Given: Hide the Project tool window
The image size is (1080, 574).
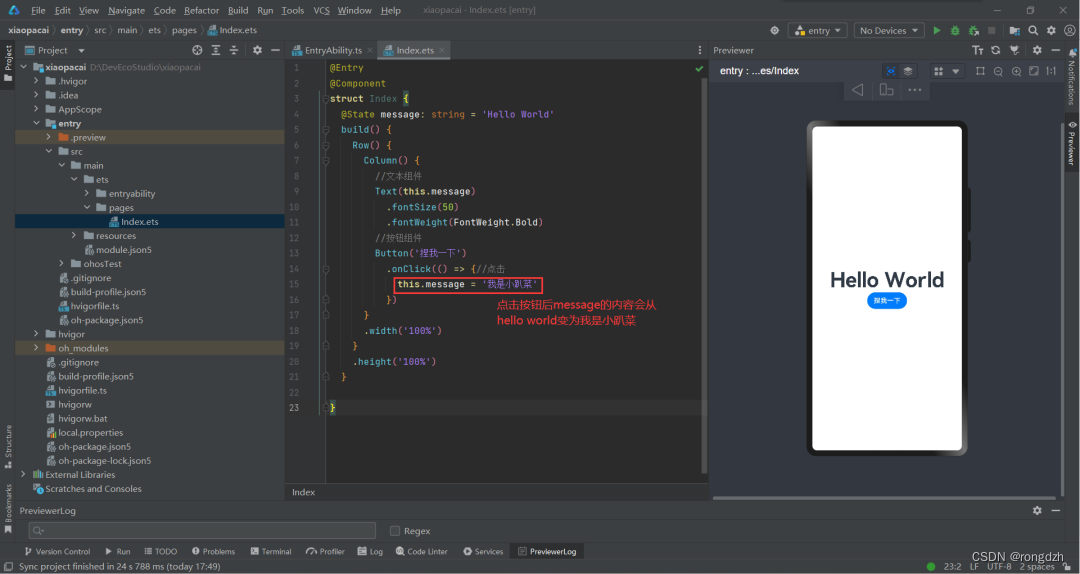Looking at the screenshot, I should click(275, 50).
